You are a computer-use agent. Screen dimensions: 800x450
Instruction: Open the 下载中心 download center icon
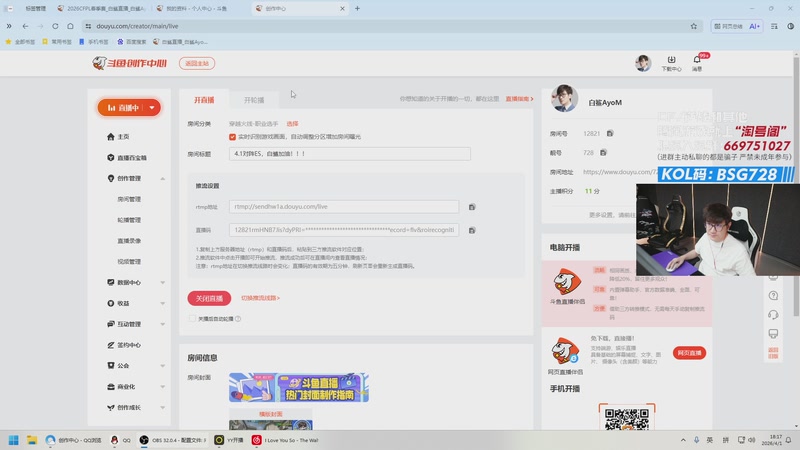(671, 63)
